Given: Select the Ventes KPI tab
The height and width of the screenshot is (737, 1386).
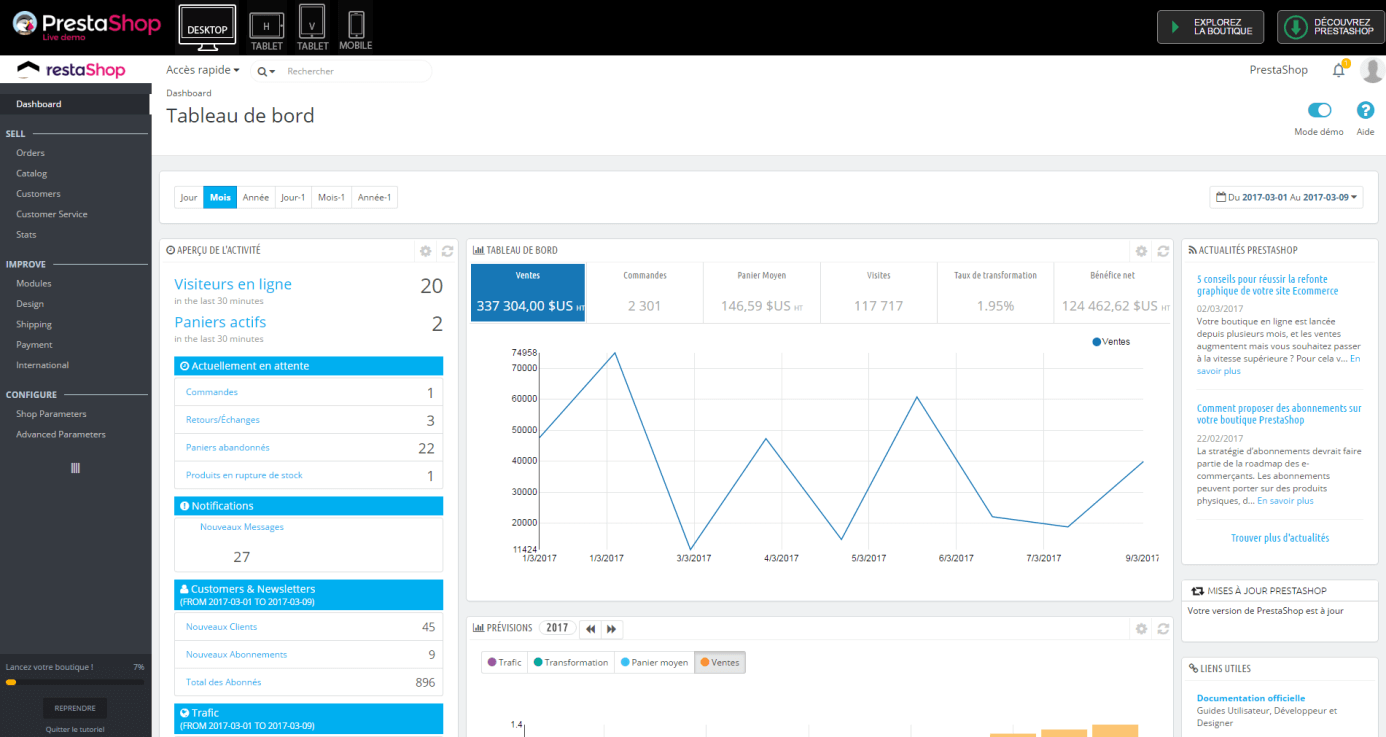Looking at the screenshot, I should coord(528,293).
